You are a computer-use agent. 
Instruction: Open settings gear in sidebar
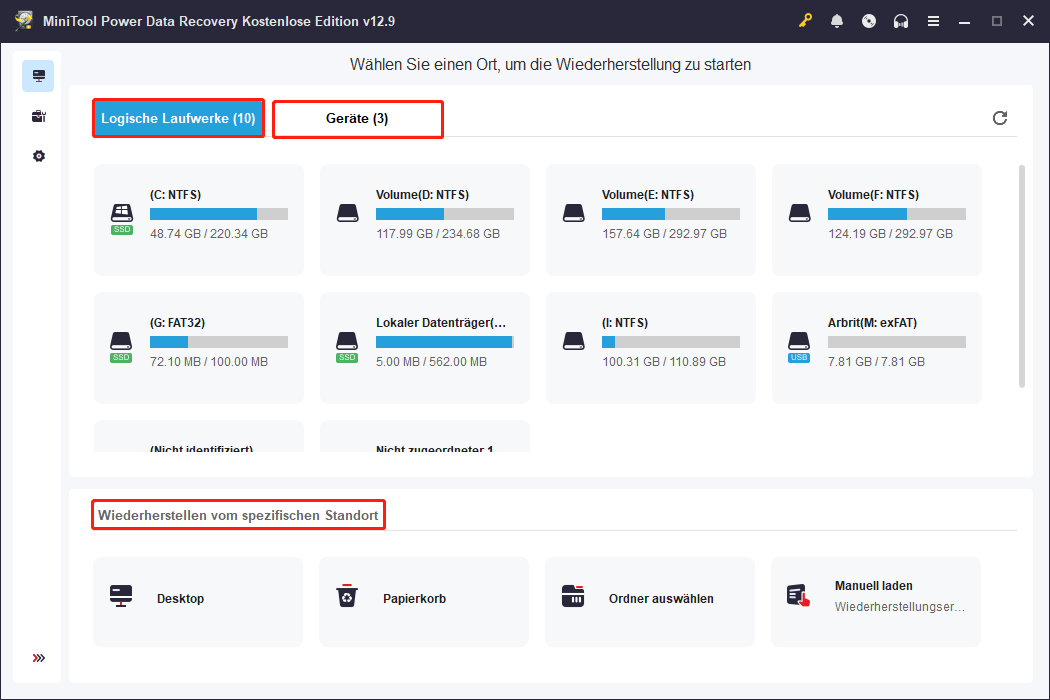click(39, 156)
